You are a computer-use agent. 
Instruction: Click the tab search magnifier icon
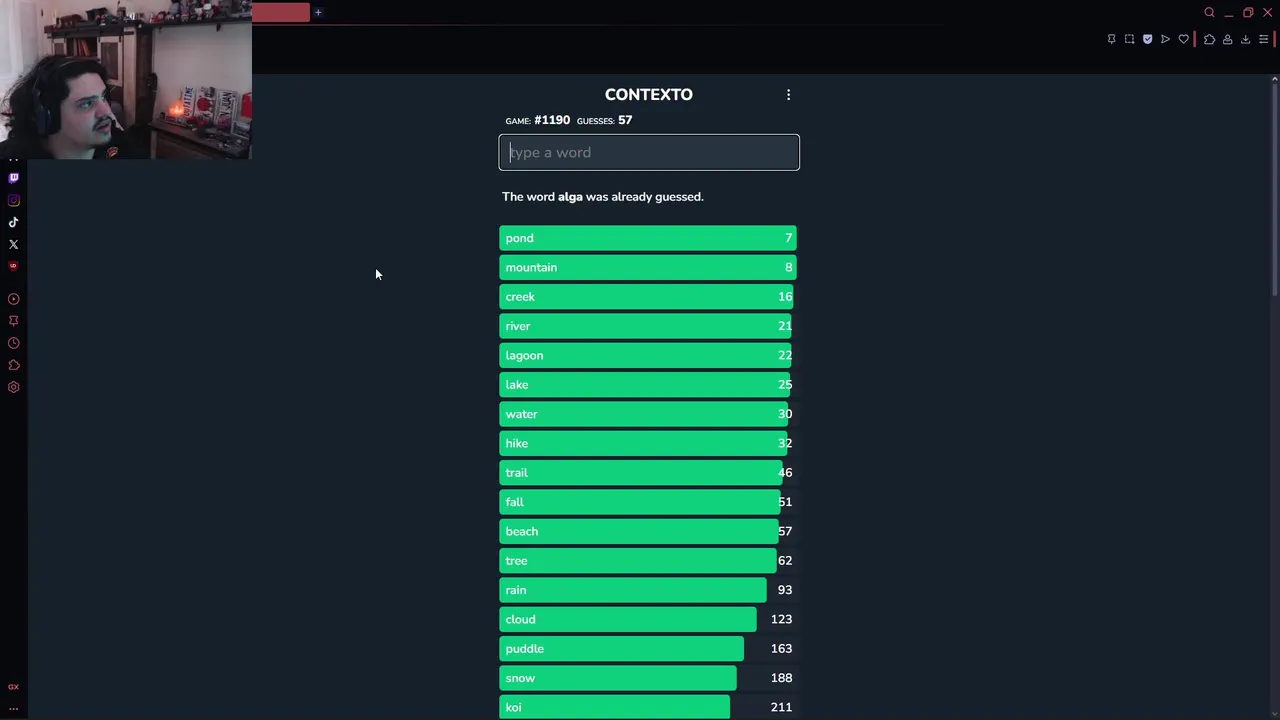tap(1209, 12)
